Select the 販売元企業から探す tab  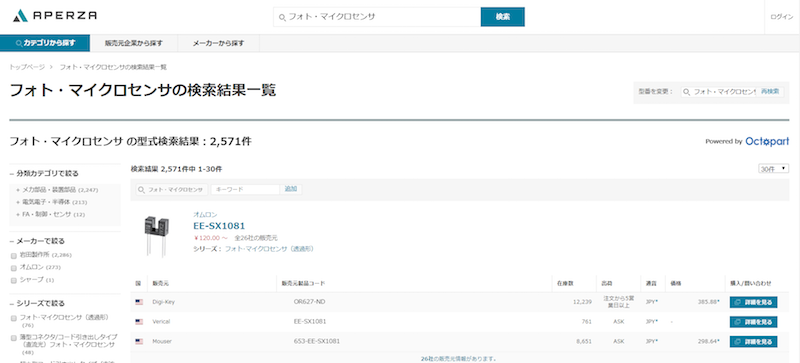point(134,43)
